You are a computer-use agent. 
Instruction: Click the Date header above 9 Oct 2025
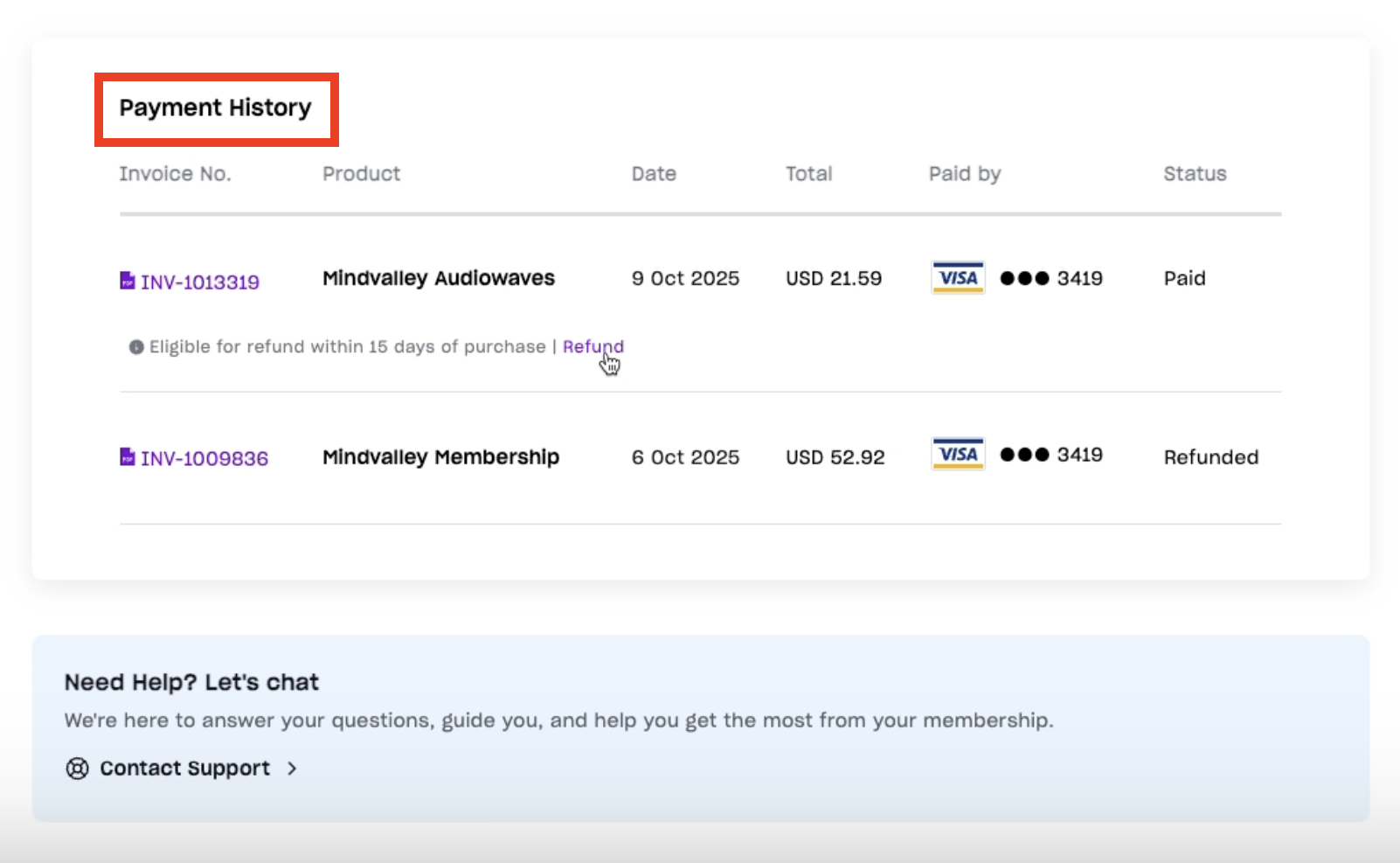coord(654,173)
